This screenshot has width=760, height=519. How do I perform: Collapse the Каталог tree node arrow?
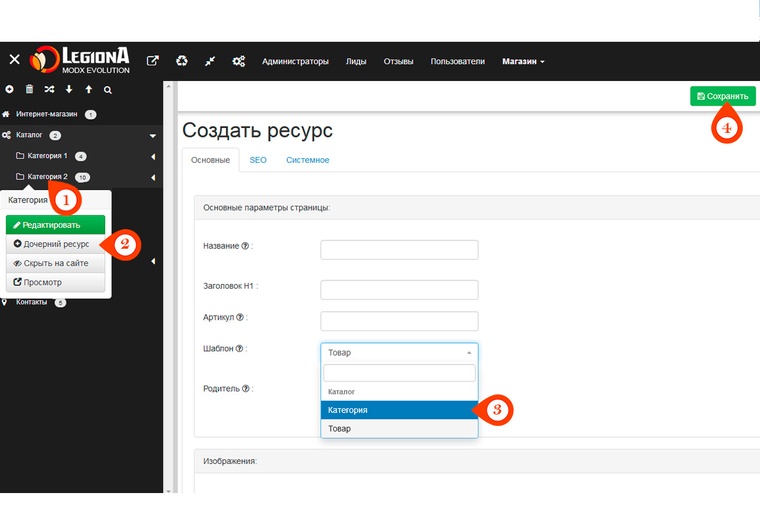[x=153, y=135]
